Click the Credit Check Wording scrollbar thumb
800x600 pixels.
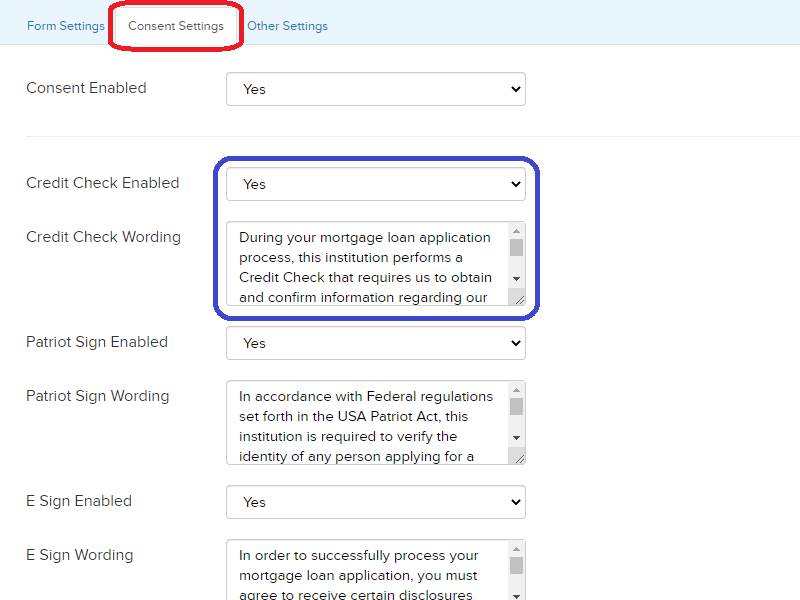coord(516,247)
